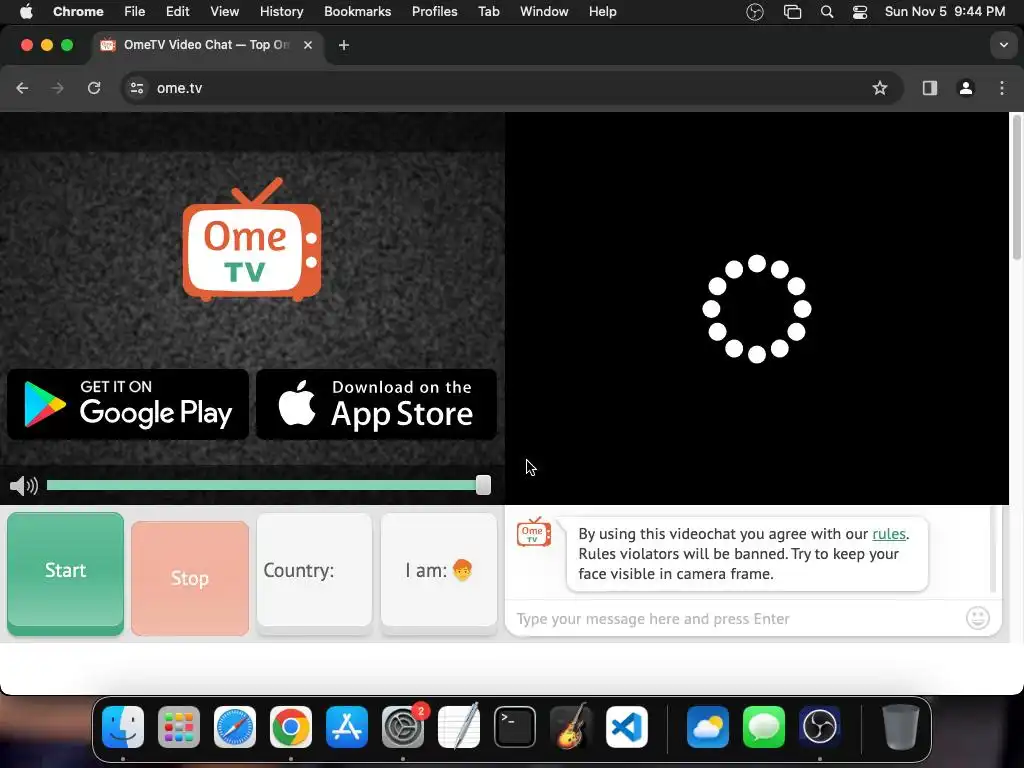Bookmark this page with the star icon
1024x768 pixels.
pyautogui.click(x=880, y=88)
